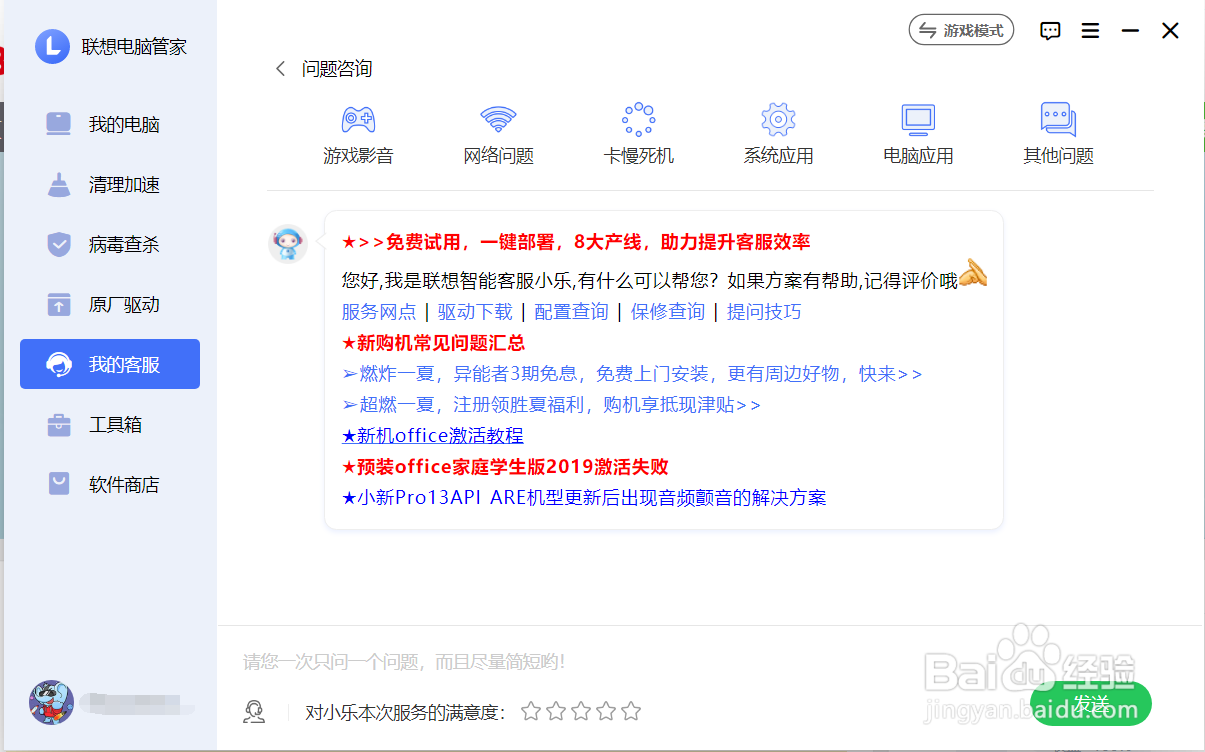Screen dimensions: 1205x752
Task: Select the 网络问题 wifi category icon
Action: (x=498, y=120)
